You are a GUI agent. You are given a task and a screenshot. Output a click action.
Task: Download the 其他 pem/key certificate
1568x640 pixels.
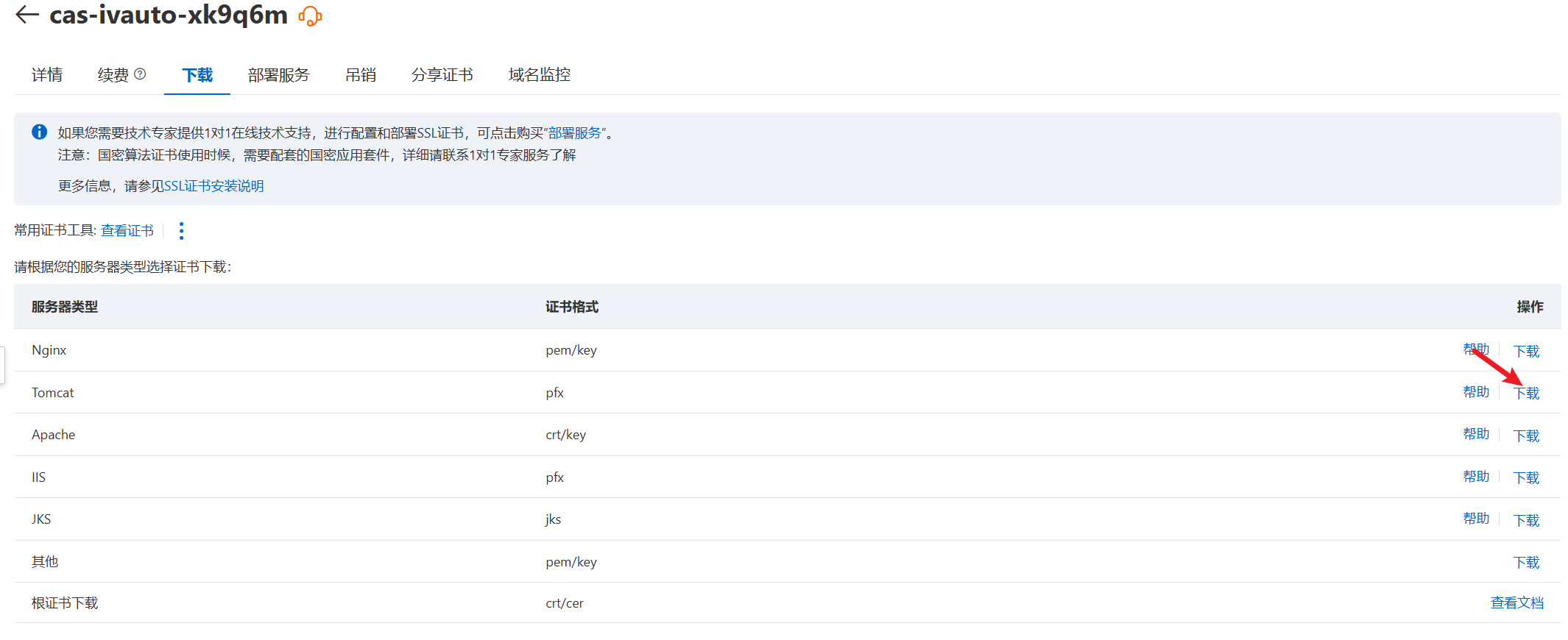point(1526,563)
